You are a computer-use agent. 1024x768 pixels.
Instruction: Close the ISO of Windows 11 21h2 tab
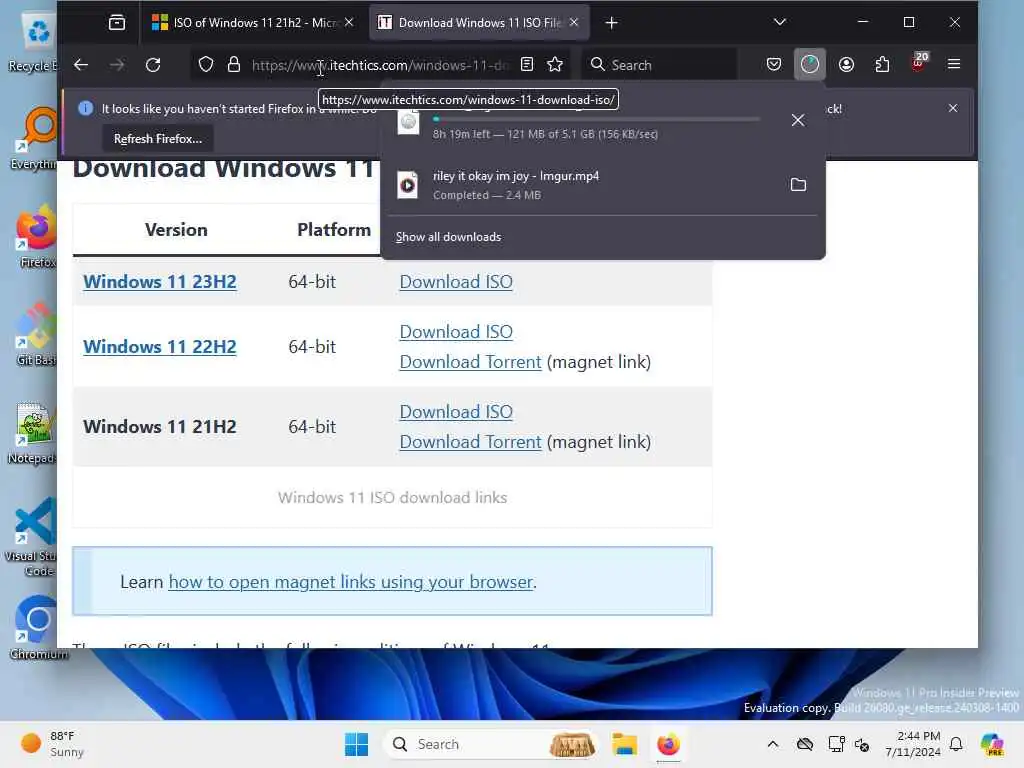[349, 23]
